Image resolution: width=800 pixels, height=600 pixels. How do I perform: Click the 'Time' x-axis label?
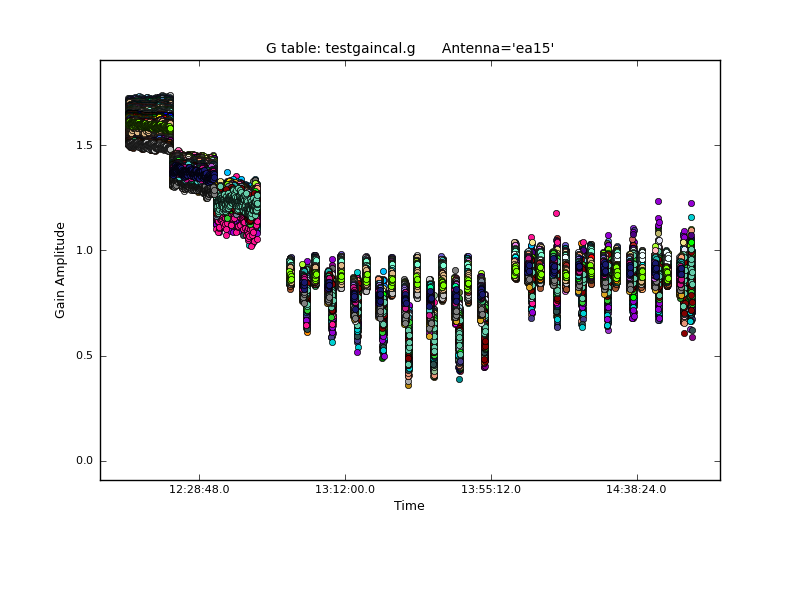(409, 506)
